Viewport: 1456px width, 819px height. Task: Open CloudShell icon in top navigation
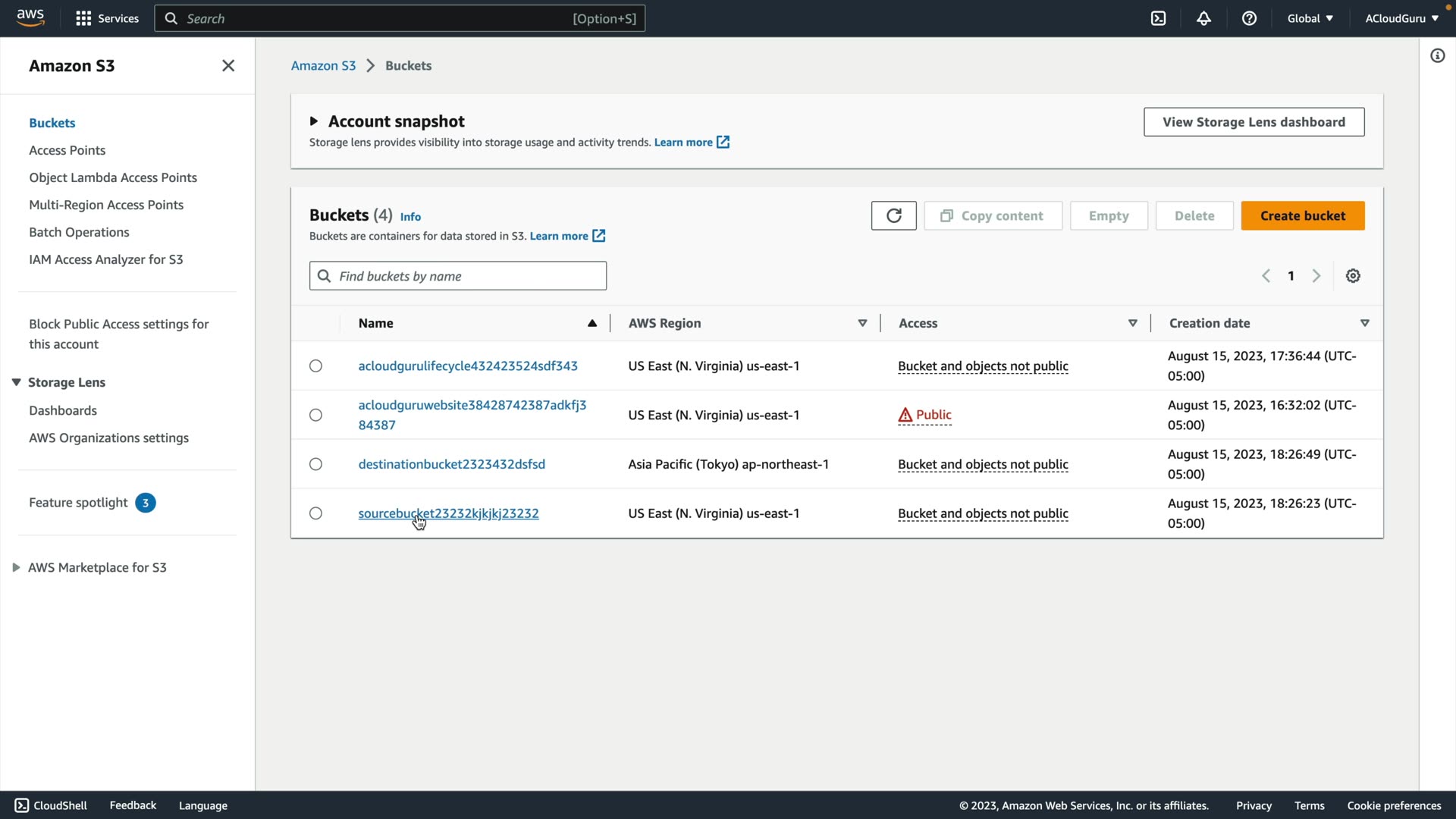point(1158,18)
